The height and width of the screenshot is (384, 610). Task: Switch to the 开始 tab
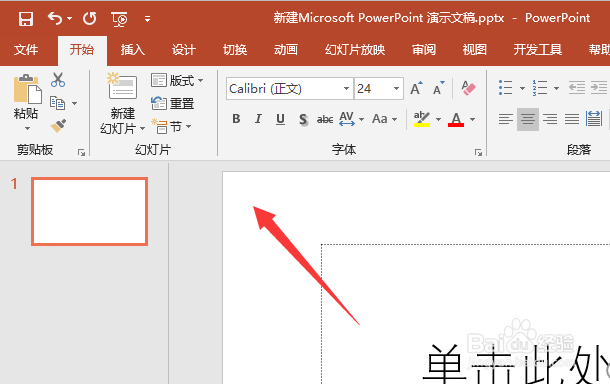(82, 50)
